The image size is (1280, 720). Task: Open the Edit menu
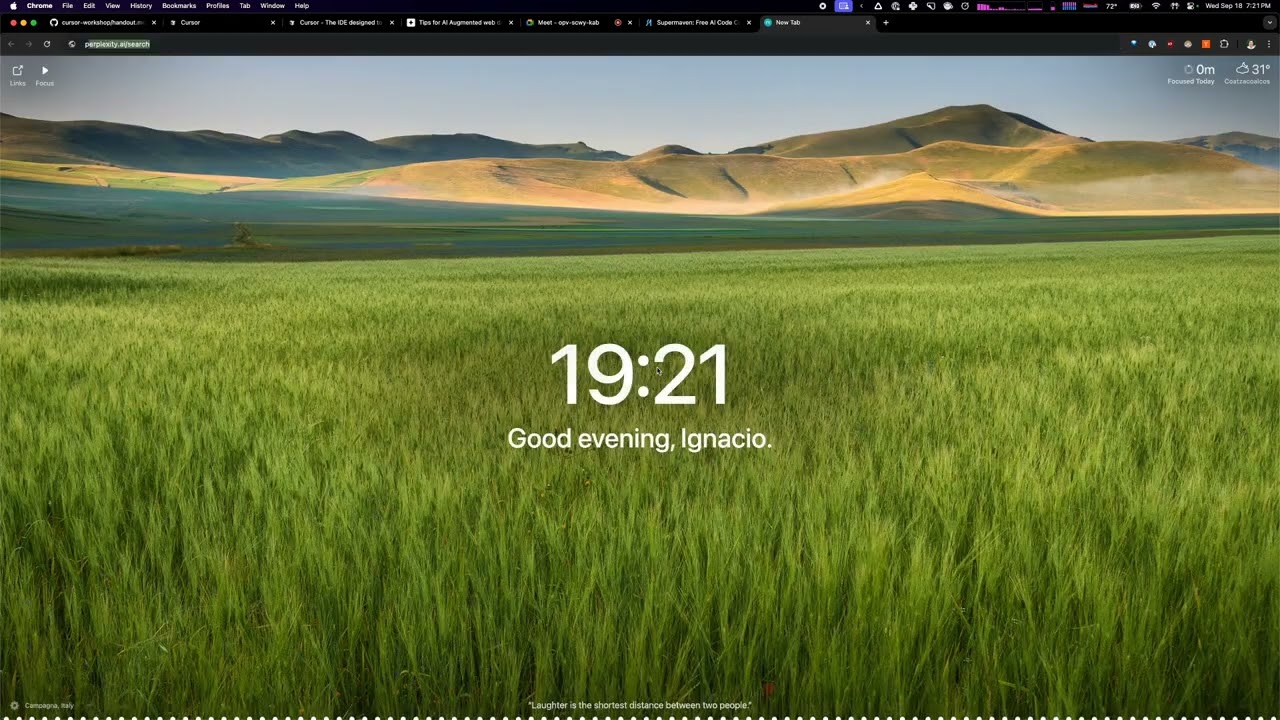(x=89, y=6)
